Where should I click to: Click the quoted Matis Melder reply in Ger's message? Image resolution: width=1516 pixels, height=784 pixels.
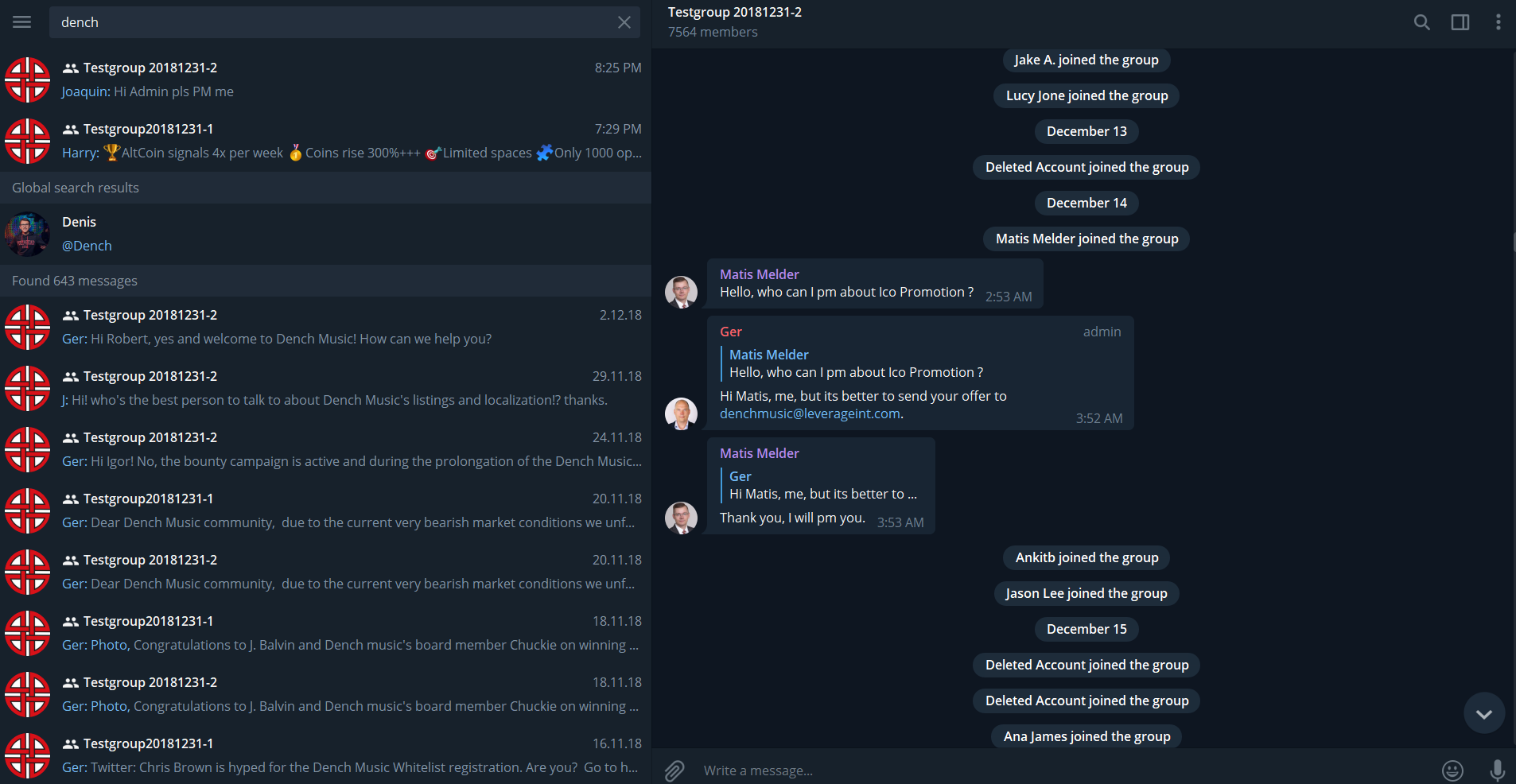[x=856, y=363]
